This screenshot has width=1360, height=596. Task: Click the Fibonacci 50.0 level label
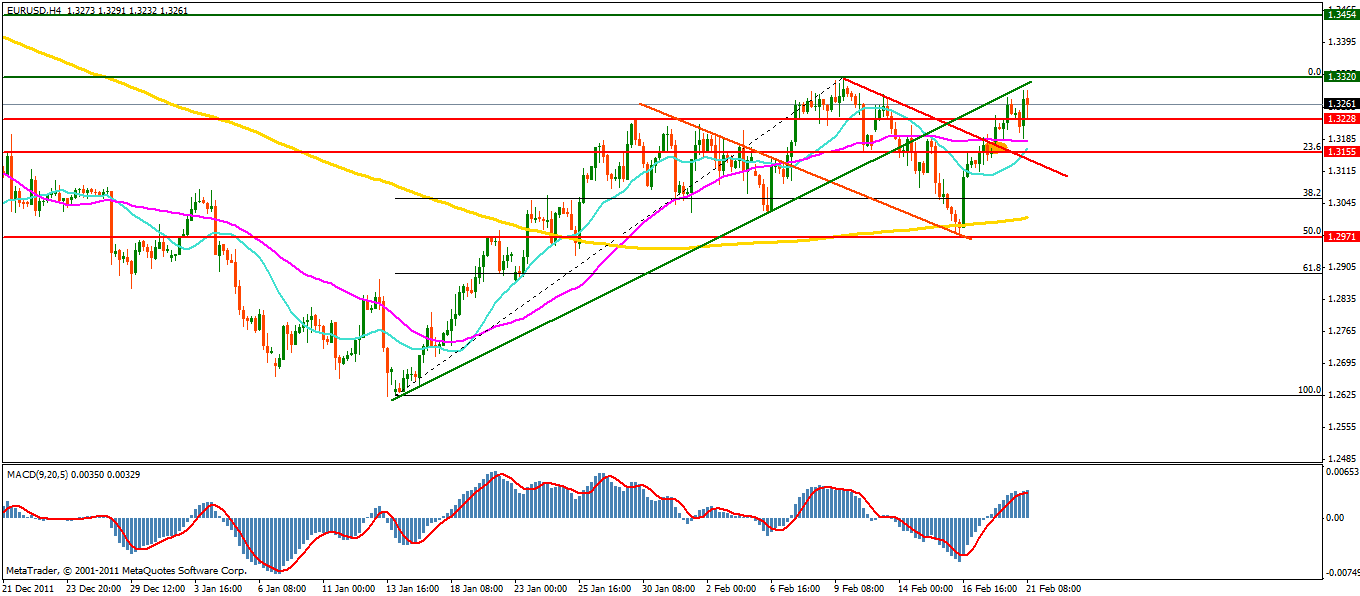pos(1312,231)
